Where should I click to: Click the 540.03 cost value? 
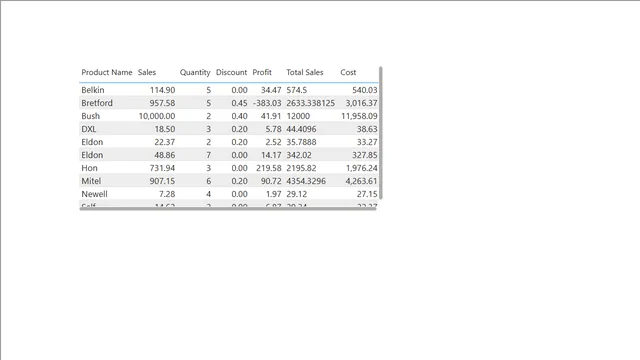click(x=365, y=90)
